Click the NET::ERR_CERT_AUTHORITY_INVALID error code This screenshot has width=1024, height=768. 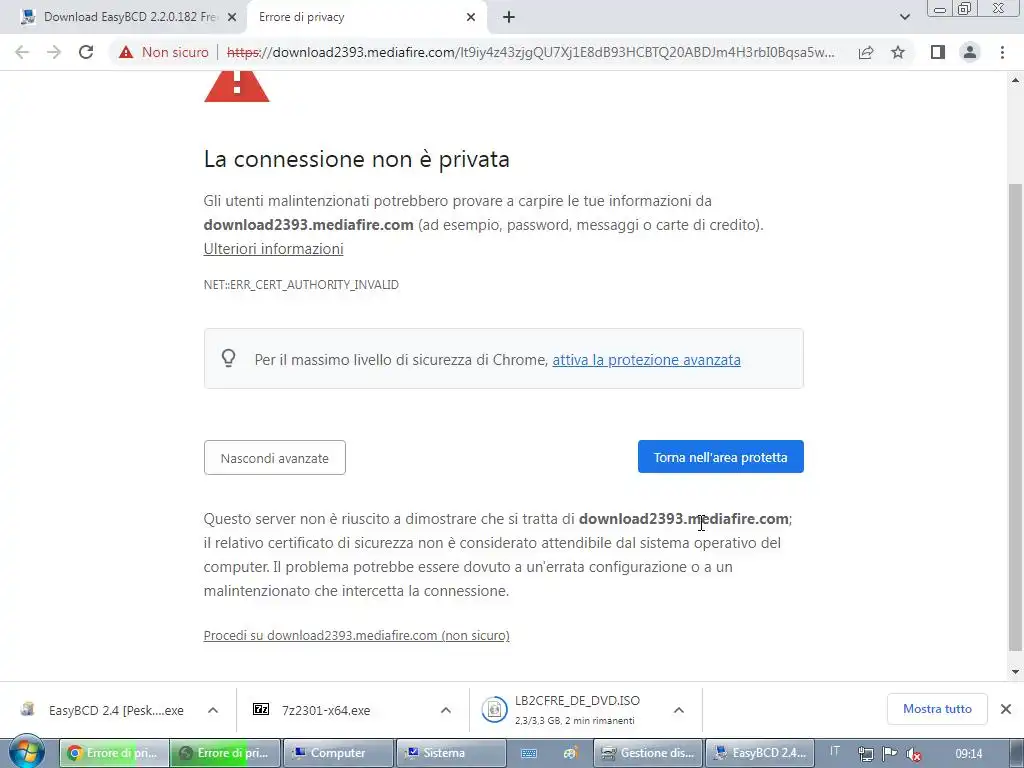click(x=300, y=285)
